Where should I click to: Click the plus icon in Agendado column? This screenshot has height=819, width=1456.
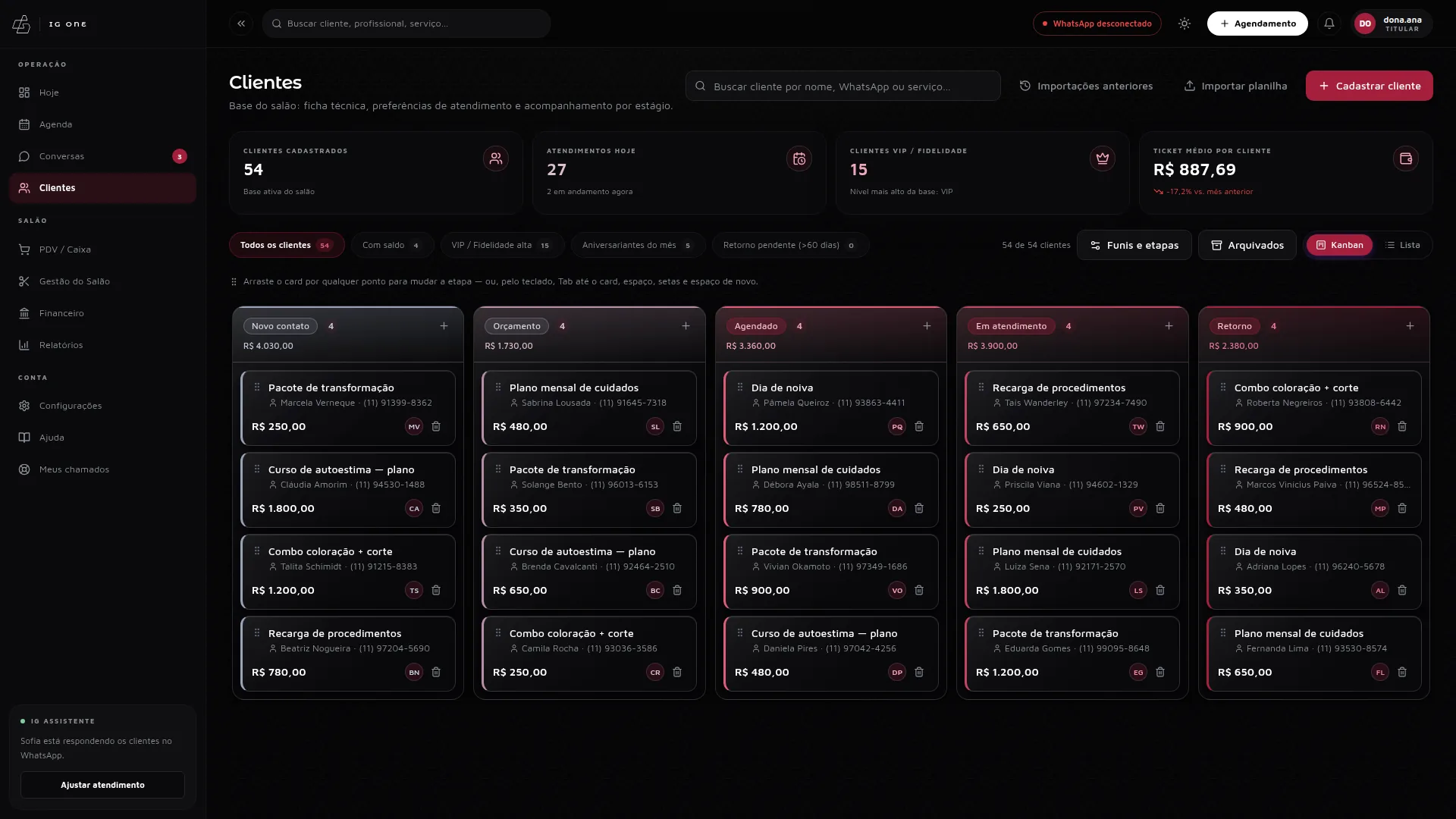tap(927, 326)
